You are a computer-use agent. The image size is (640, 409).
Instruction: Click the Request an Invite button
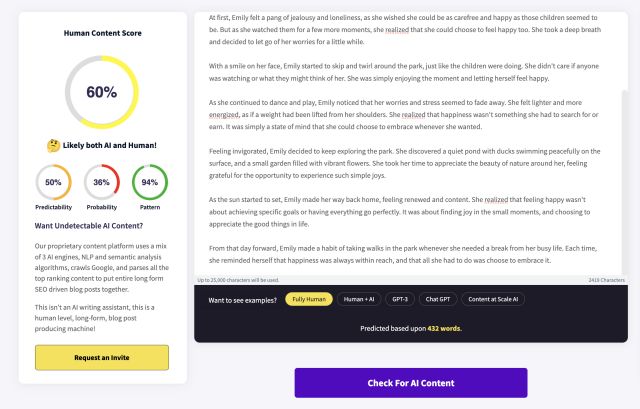pos(102,358)
